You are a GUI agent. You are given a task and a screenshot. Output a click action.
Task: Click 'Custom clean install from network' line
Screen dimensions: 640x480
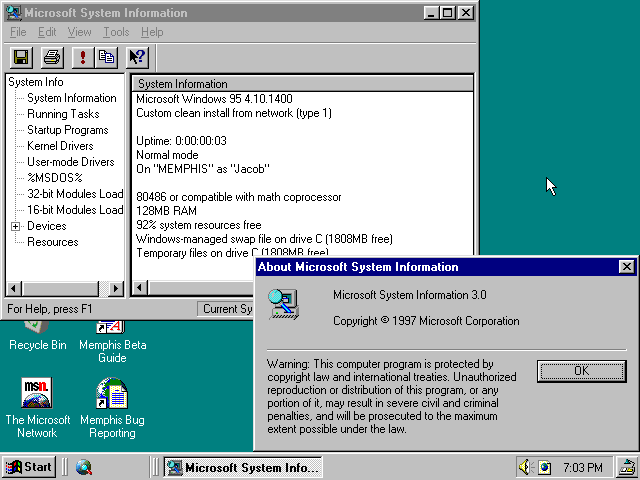pos(233,113)
